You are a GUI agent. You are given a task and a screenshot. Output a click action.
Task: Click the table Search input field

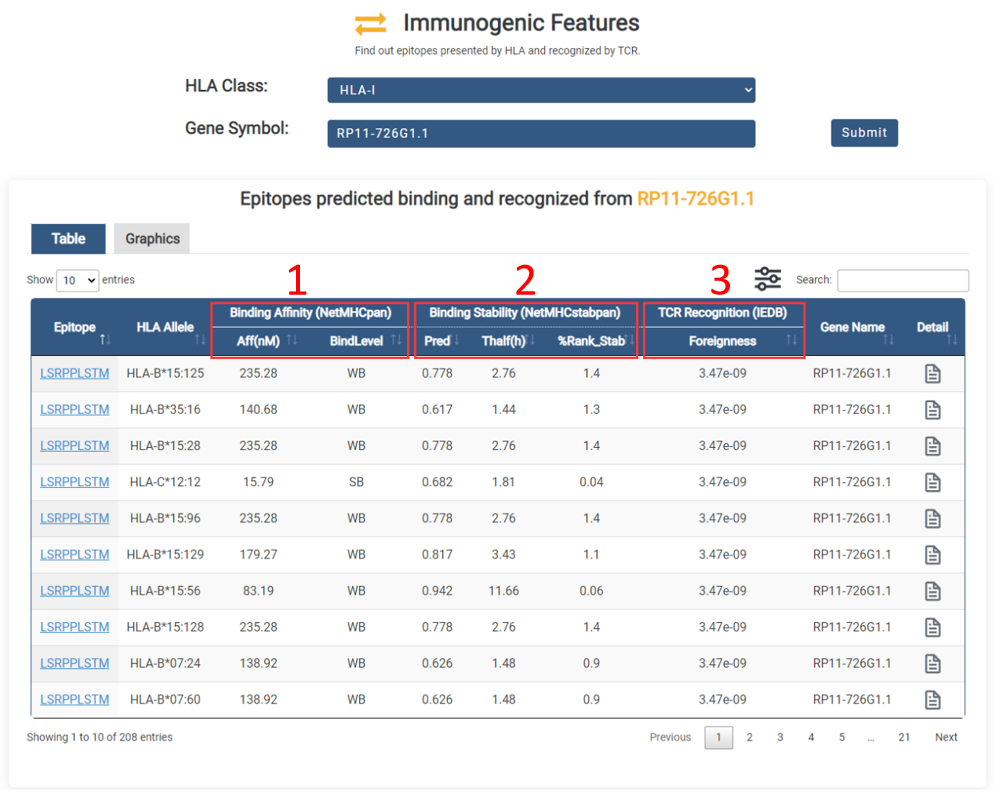[902, 280]
